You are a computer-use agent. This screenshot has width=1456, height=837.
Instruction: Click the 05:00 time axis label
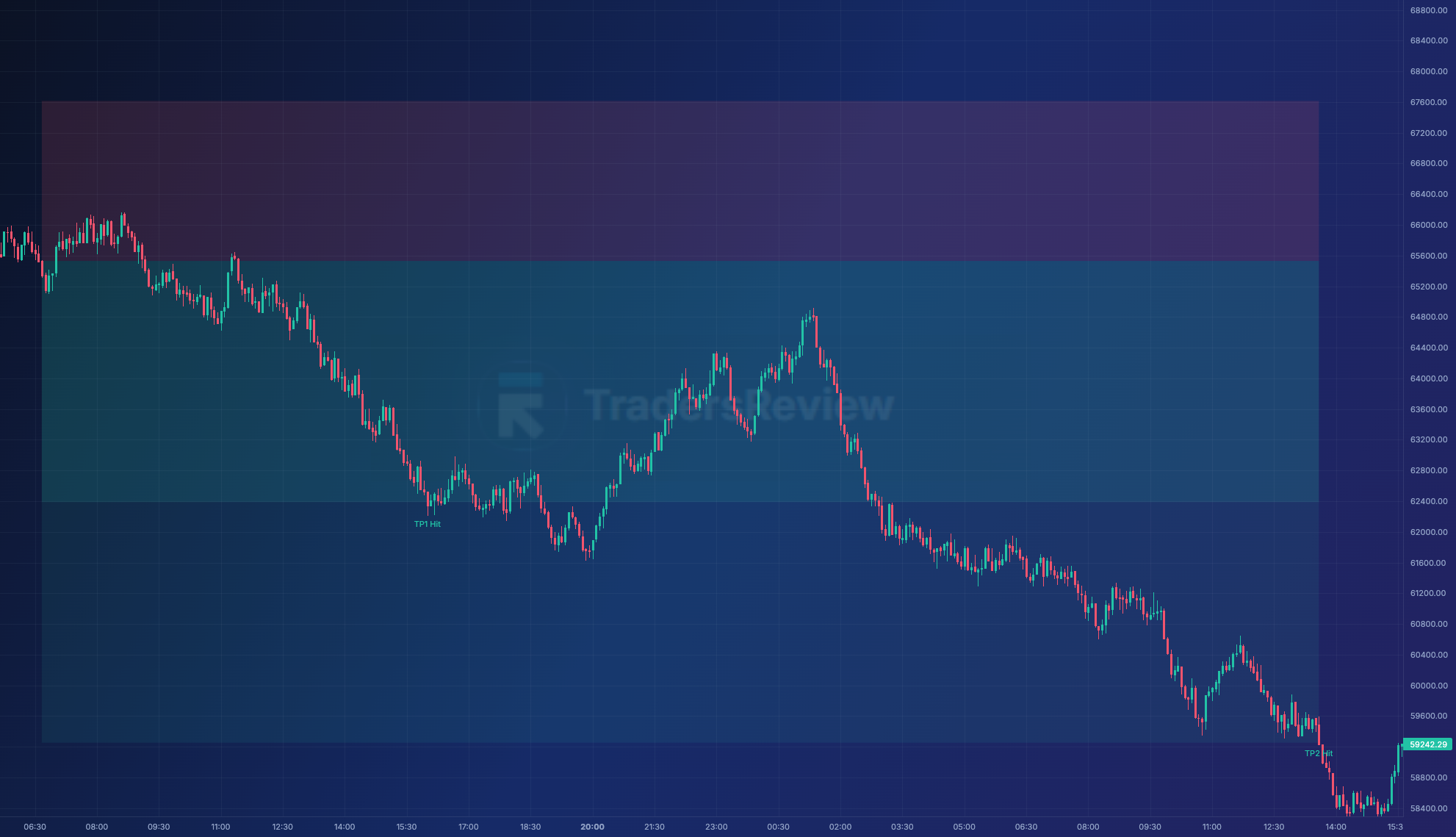(x=964, y=827)
